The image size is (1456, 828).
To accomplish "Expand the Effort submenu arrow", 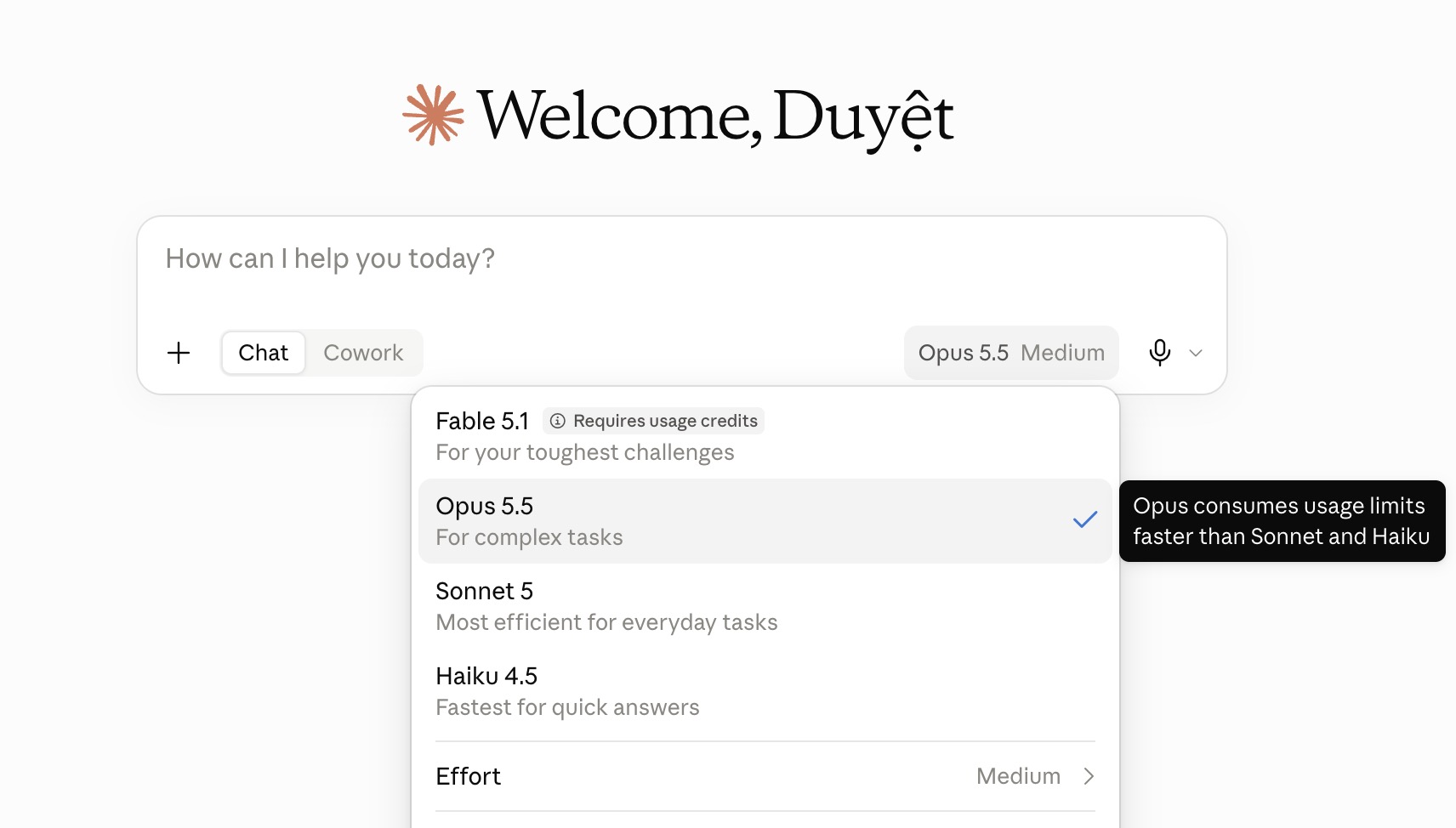I will pyautogui.click(x=1089, y=776).
